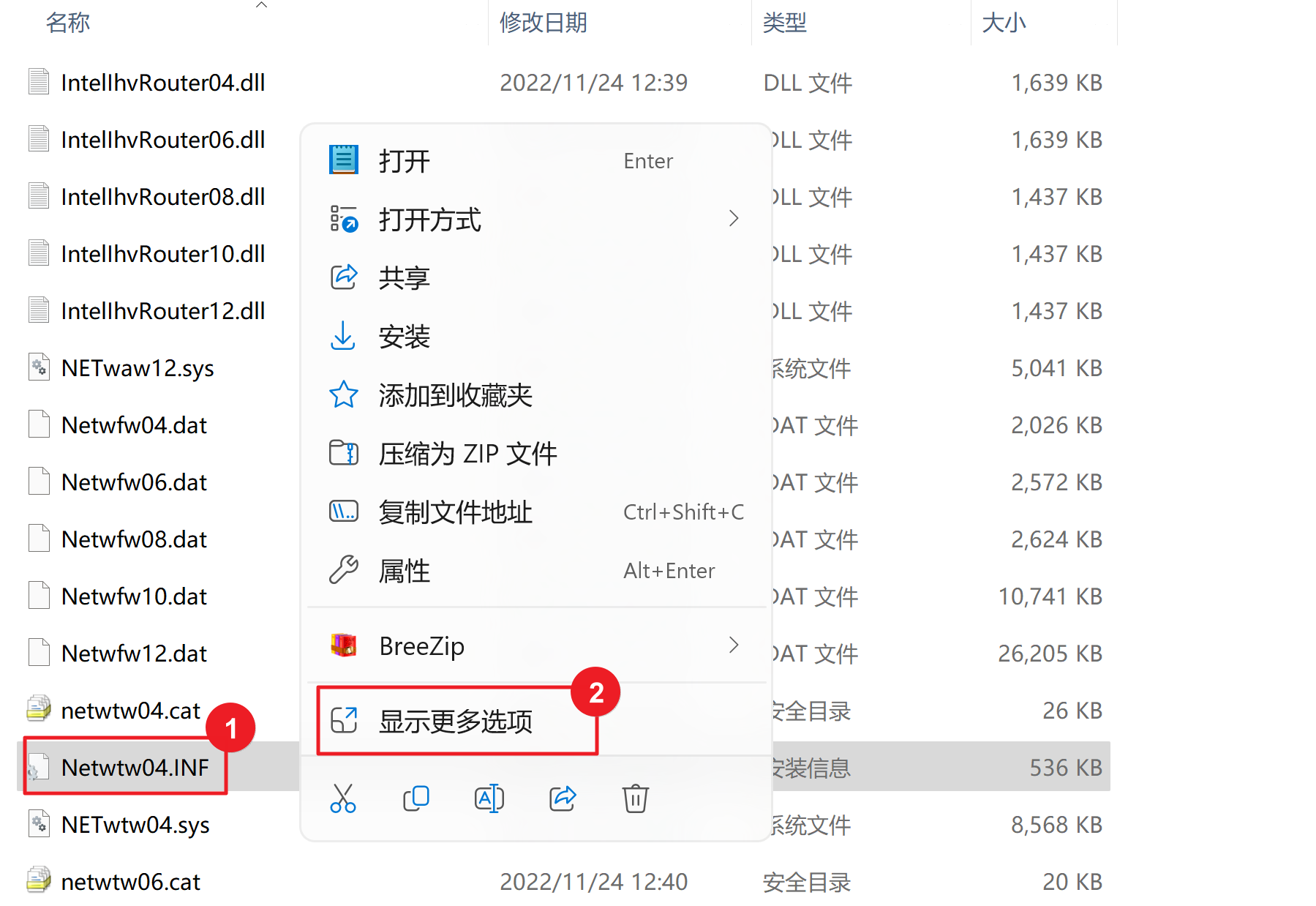The image size is (1316, 906).
Task: Click the NETwaw12.sys file icon
Action: click(x=39, y=367)
